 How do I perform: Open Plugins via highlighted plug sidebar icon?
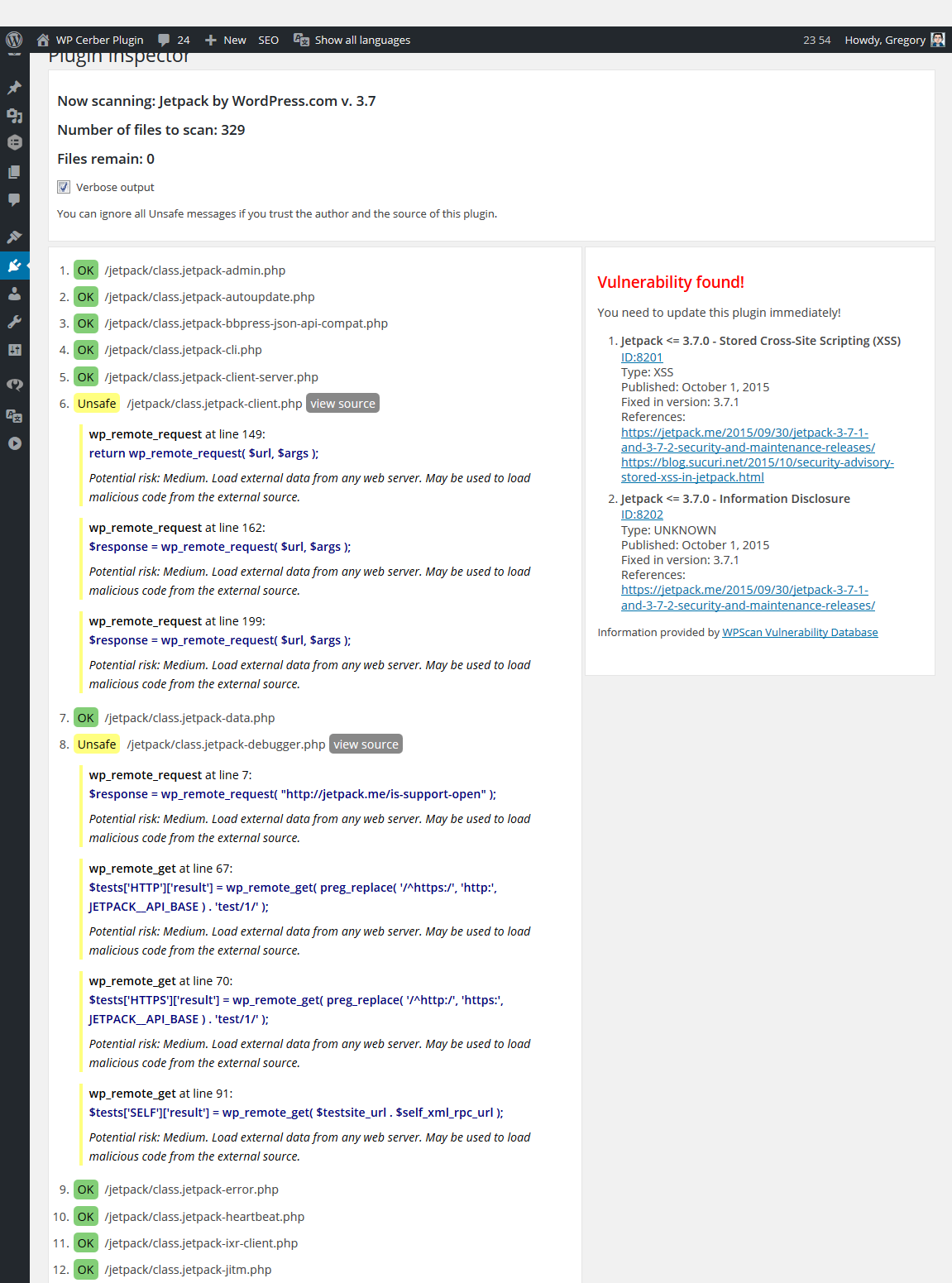coord(14,266)
